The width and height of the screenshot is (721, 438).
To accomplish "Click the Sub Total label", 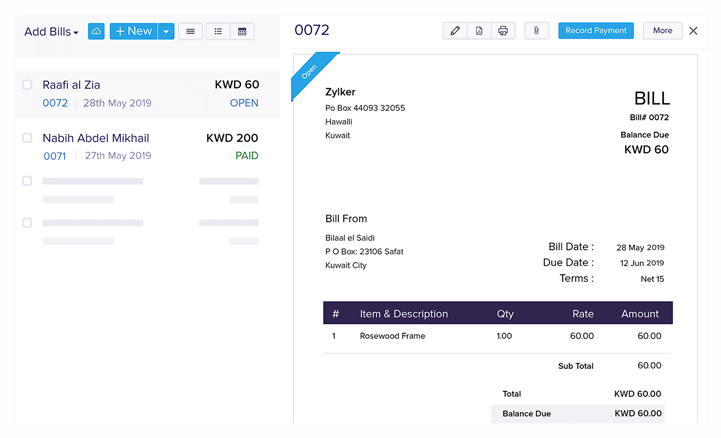I will pos(576,366).
